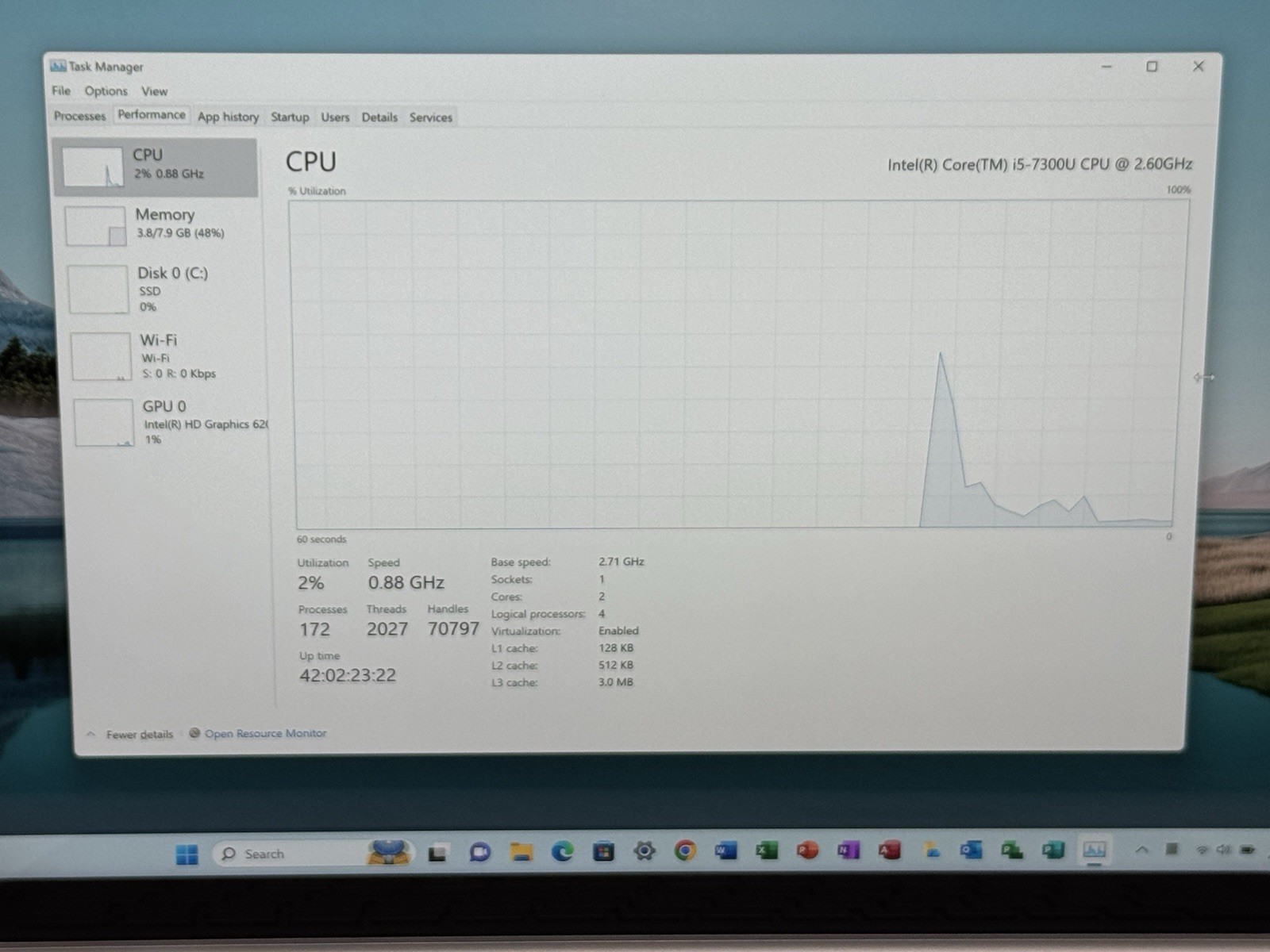
Task: Switch to the Performance tab
Action: (152, 115)
